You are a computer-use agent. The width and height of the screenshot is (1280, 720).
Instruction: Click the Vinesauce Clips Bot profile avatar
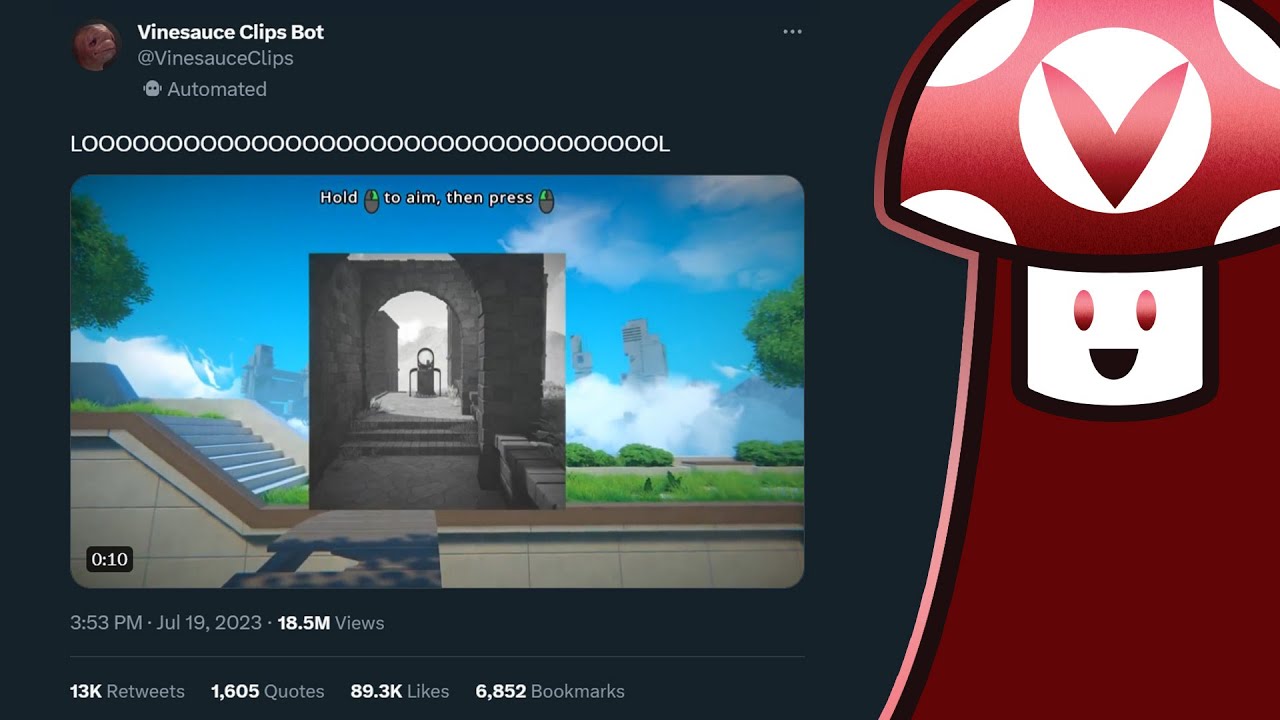click(x=96, y=46)
